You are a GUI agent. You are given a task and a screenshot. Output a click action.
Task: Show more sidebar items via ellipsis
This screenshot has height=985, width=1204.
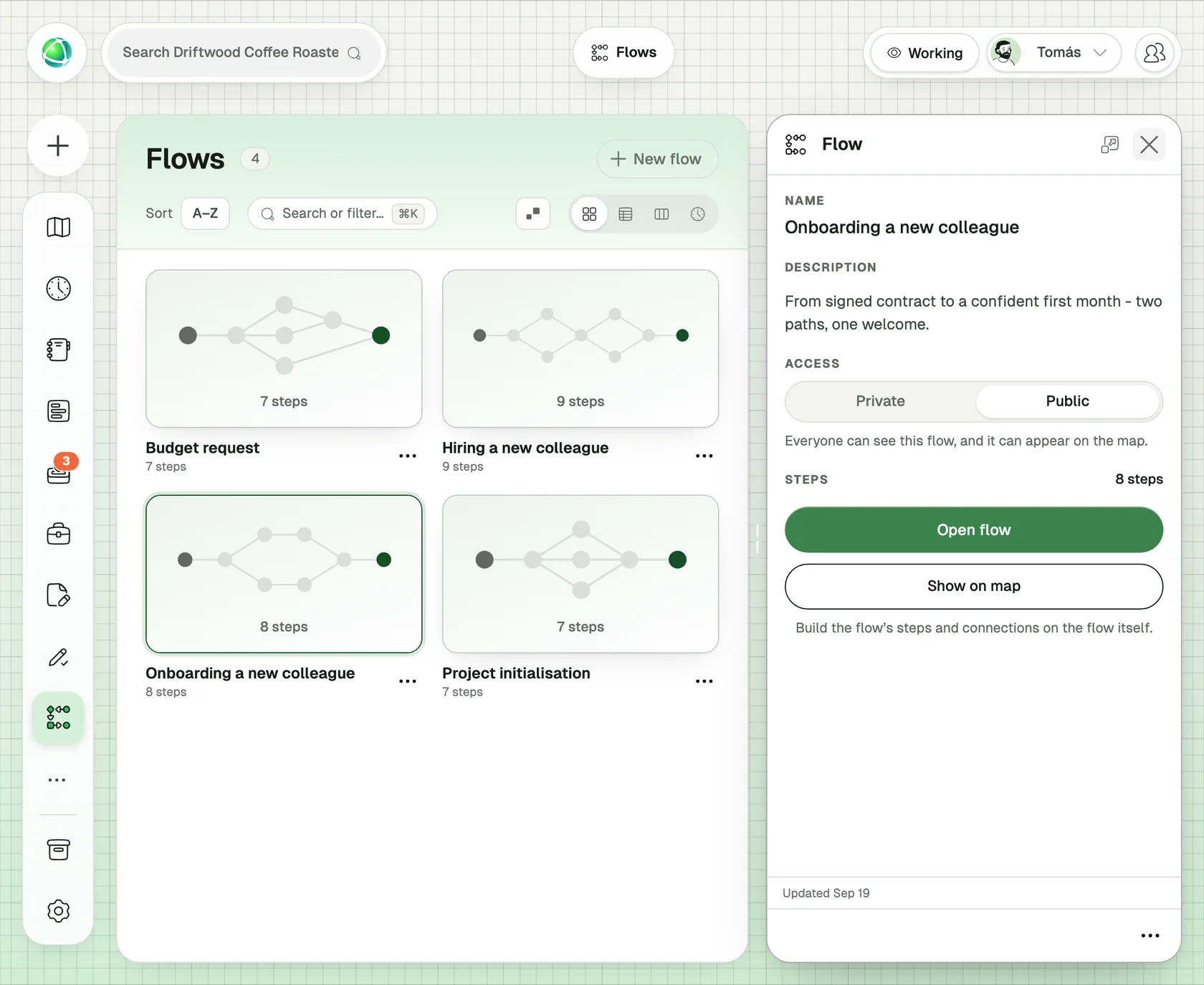click(x=57, y=779)
